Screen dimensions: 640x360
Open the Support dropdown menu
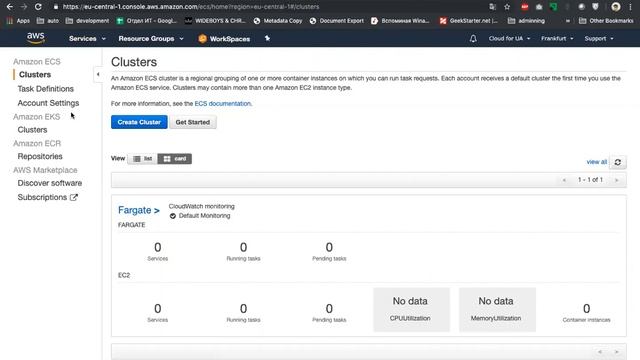click(x=599, y=38)
